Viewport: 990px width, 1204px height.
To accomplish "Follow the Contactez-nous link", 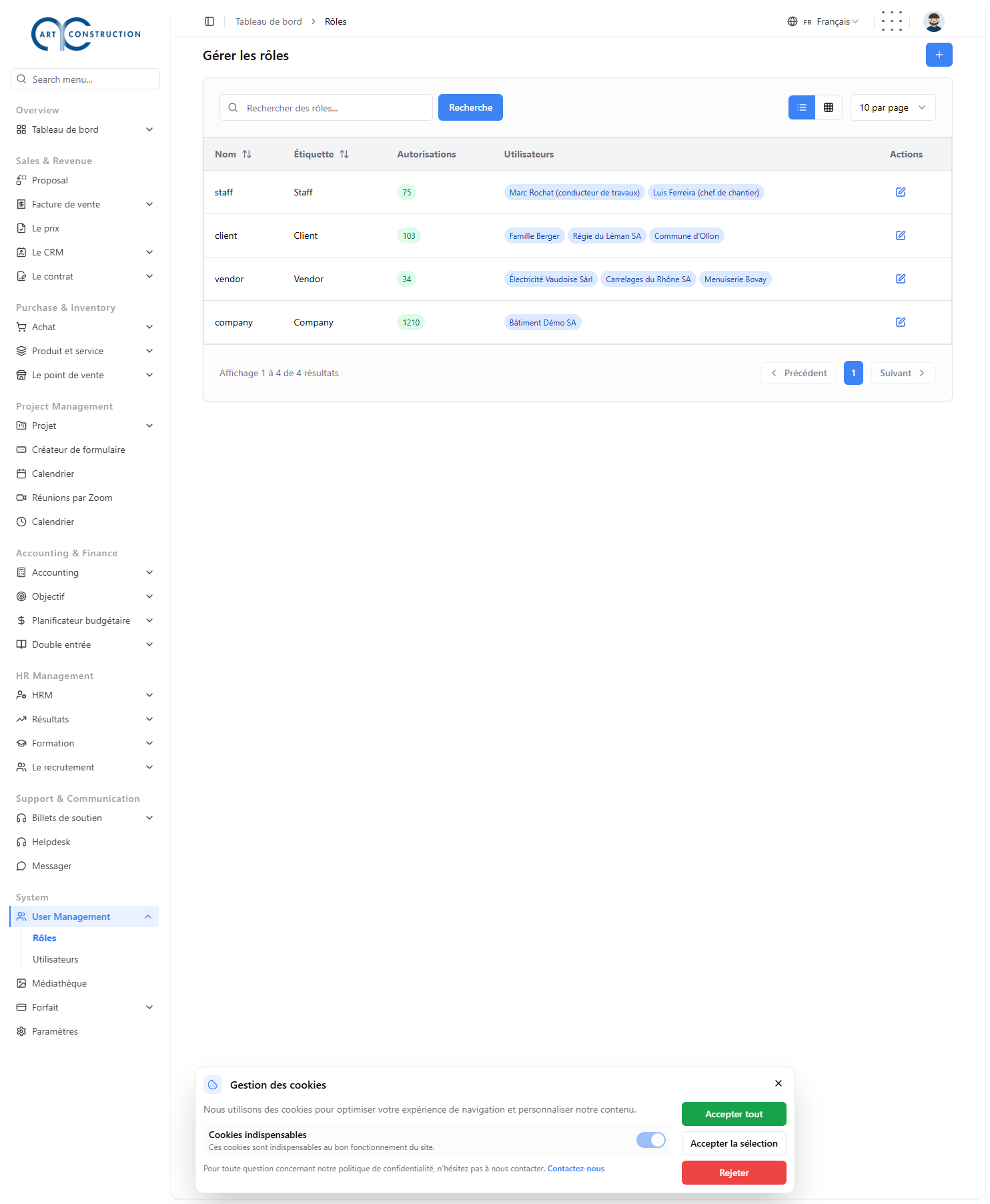I will (x=576, y=1169).
